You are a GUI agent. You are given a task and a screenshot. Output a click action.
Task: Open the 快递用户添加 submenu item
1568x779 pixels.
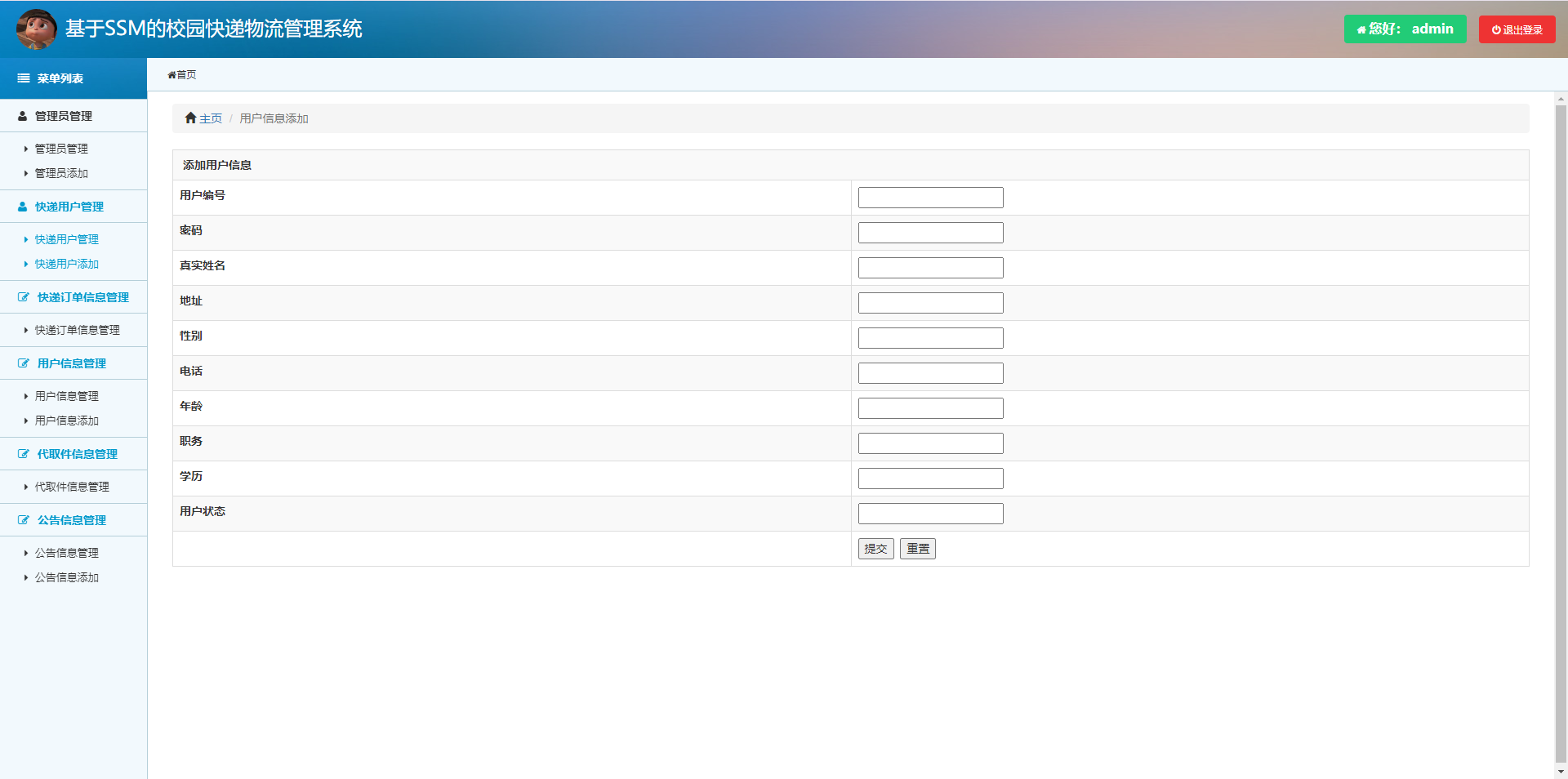[66, 264]
